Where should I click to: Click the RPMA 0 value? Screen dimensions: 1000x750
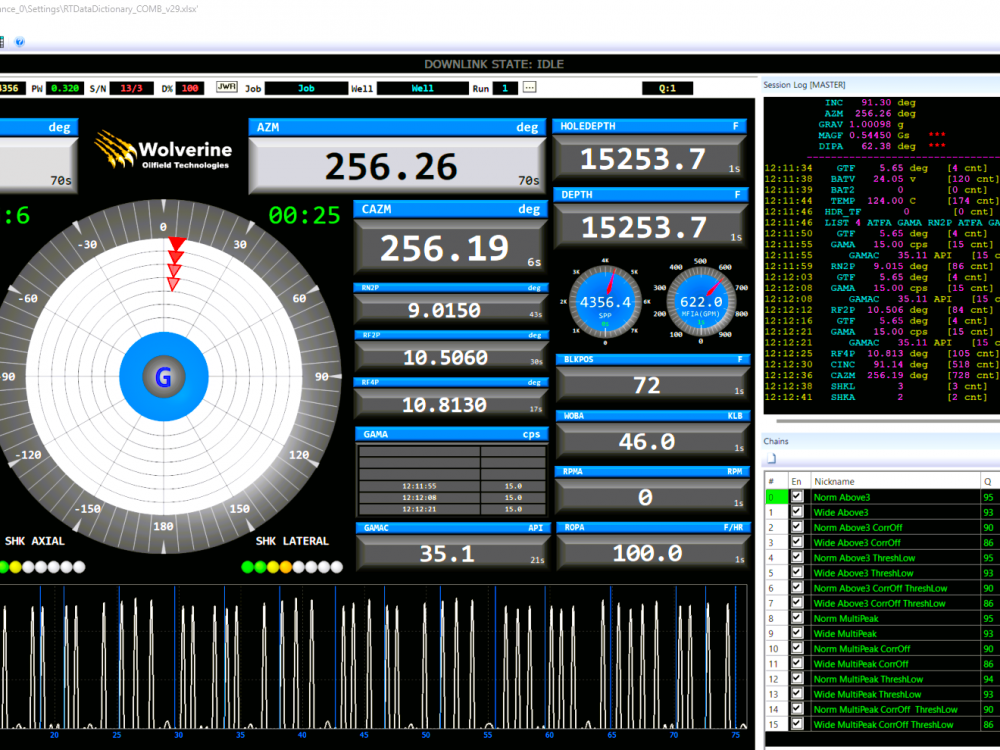coord(652,496)
